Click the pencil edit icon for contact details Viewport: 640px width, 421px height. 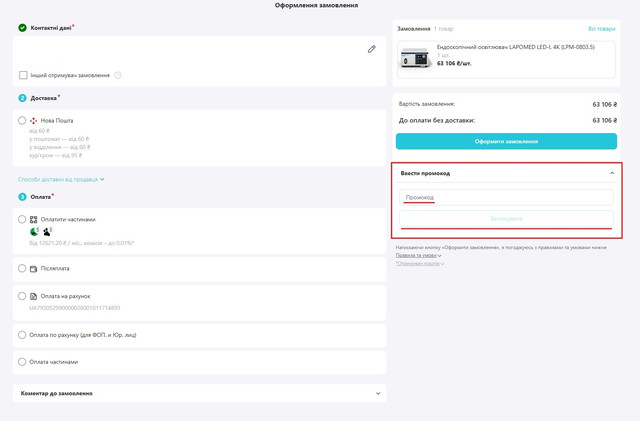371,49
